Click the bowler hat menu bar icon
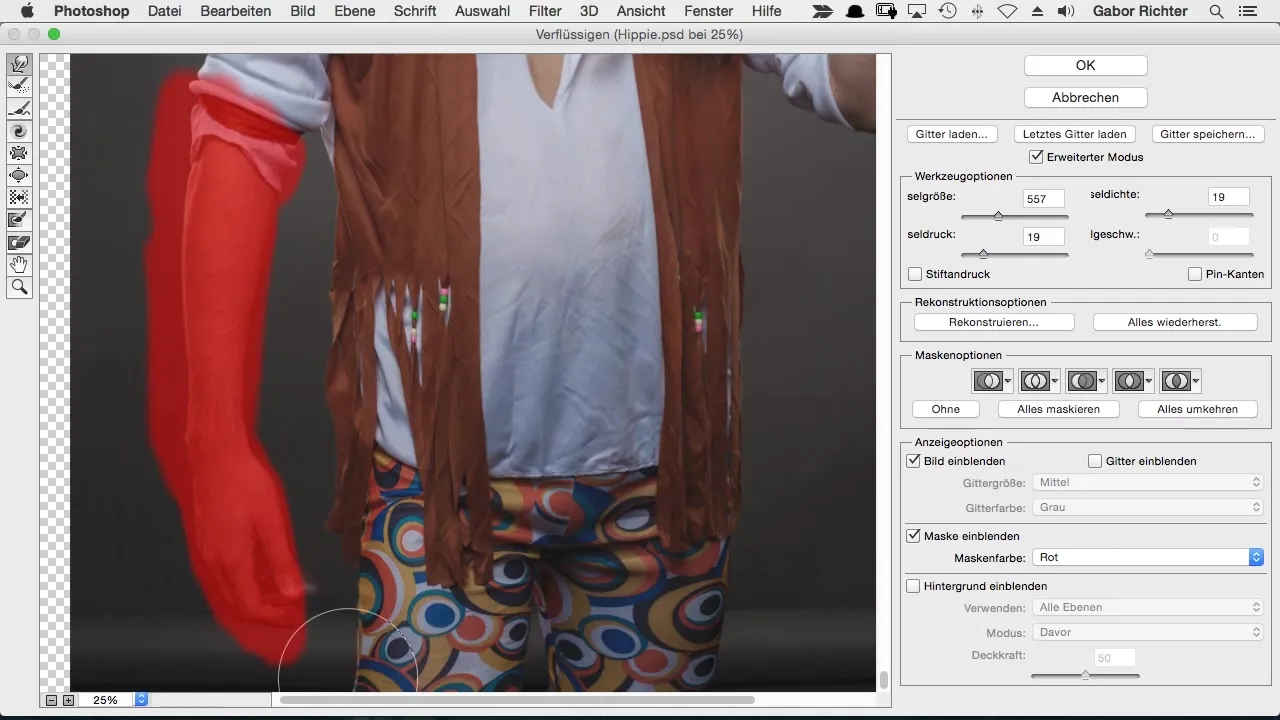This screenshot has width=1280, height=720. [x=855, y=12]
